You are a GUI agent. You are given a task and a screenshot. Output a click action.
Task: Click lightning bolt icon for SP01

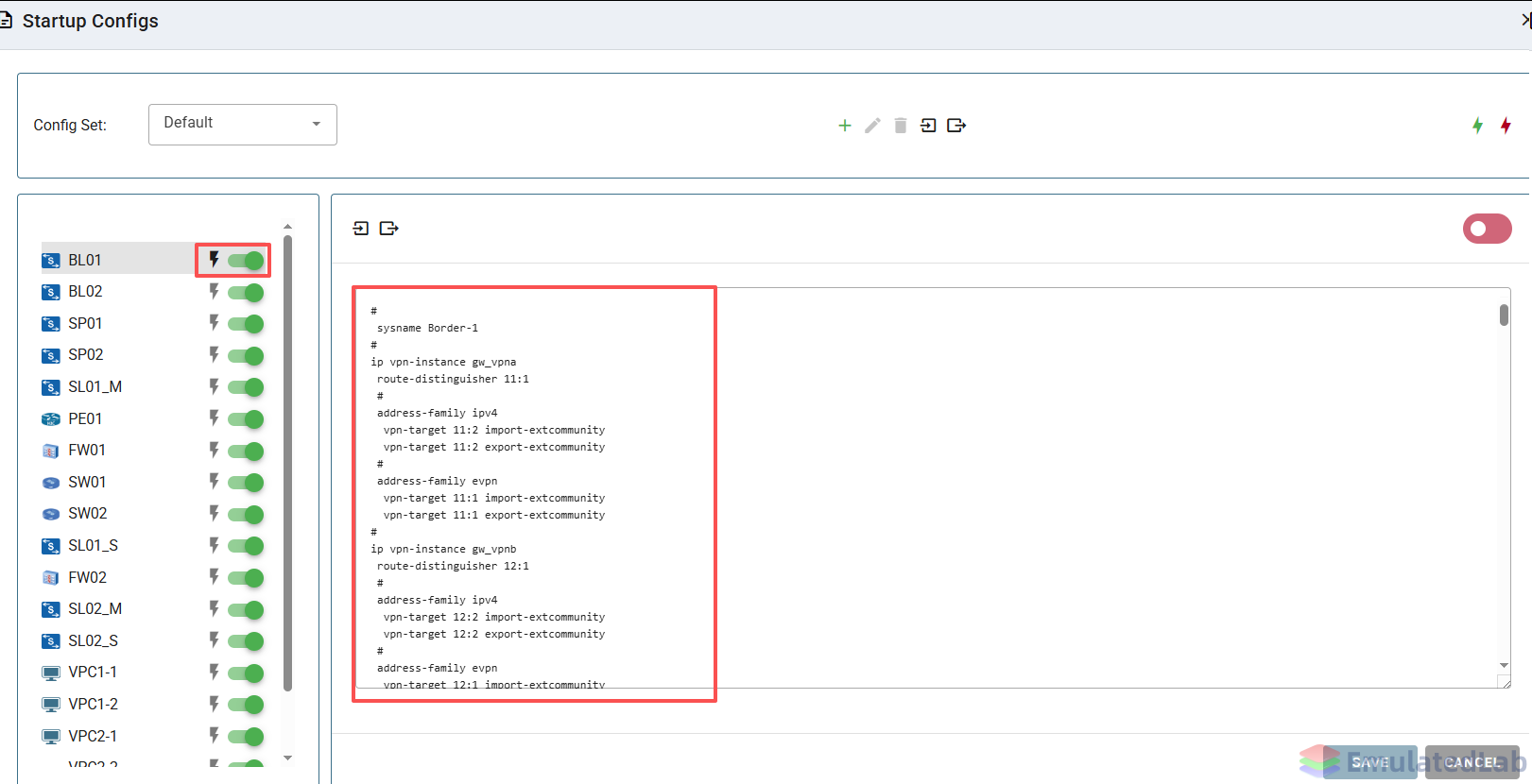point(215,323)
